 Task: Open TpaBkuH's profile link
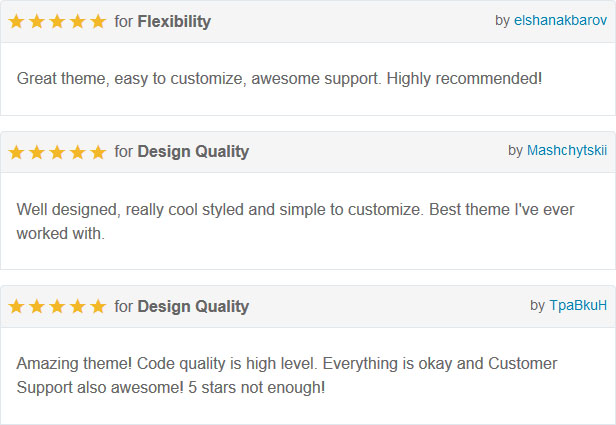pyautogui.click(x=578, y=305)
